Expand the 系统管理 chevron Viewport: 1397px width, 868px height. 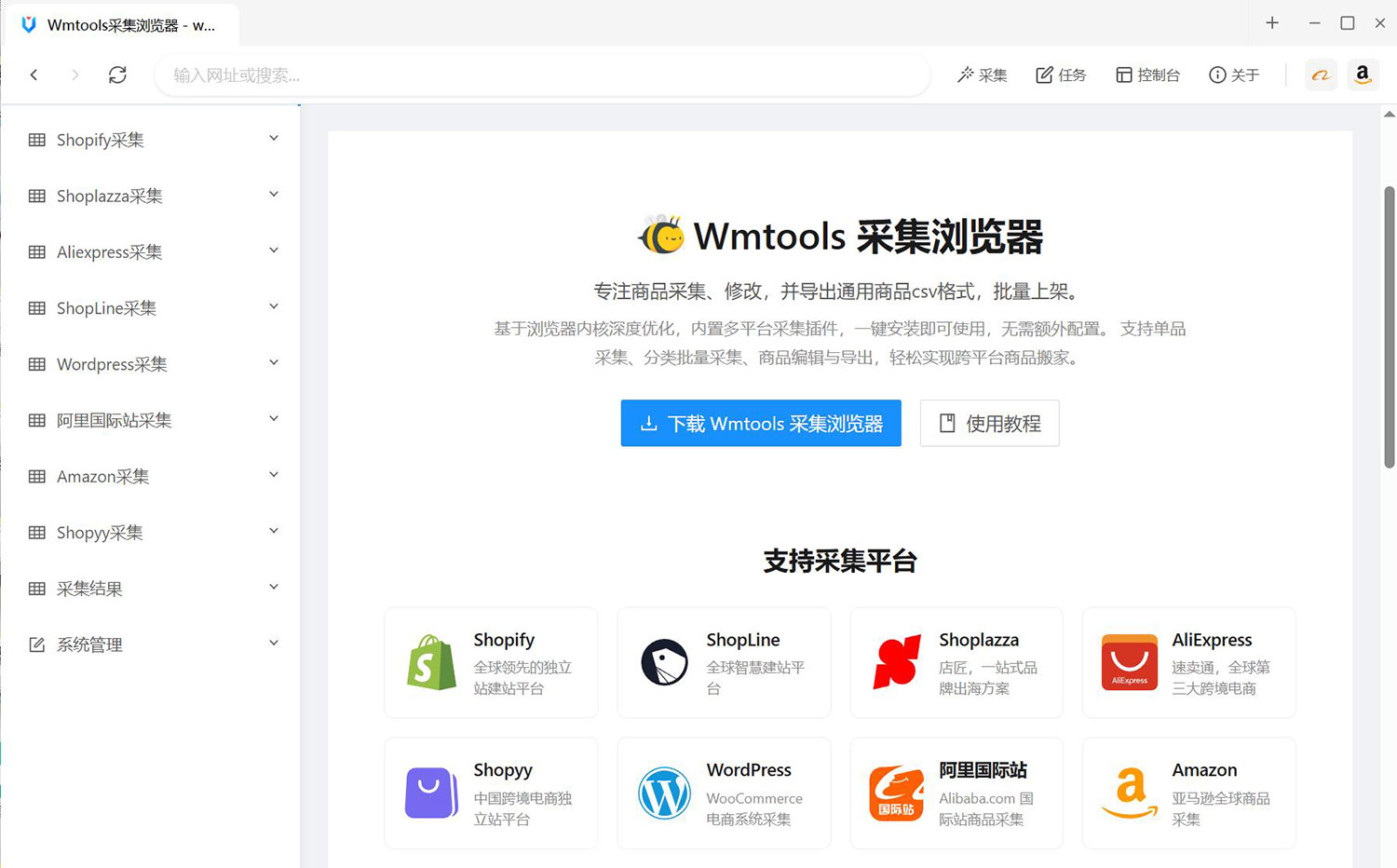tap(274, 643)
